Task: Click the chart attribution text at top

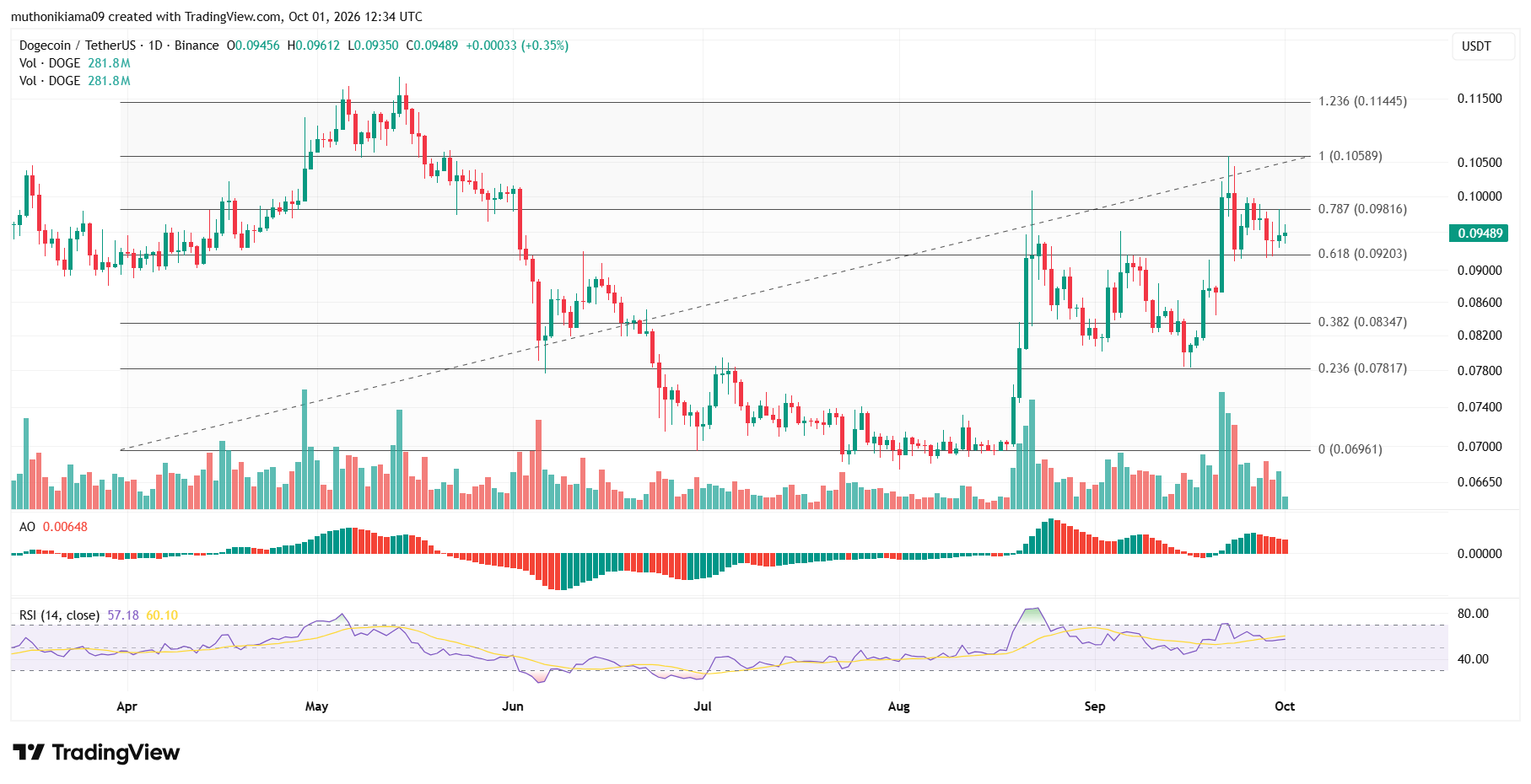Action: [x=217, y=17]
